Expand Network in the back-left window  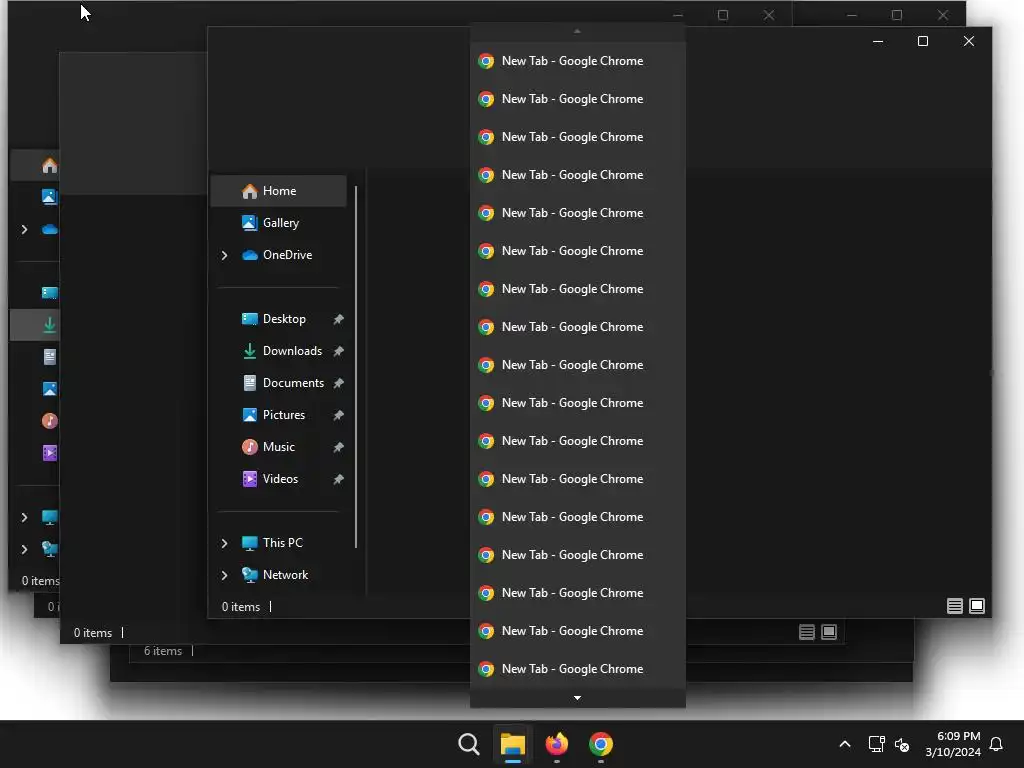coord(24,549)
